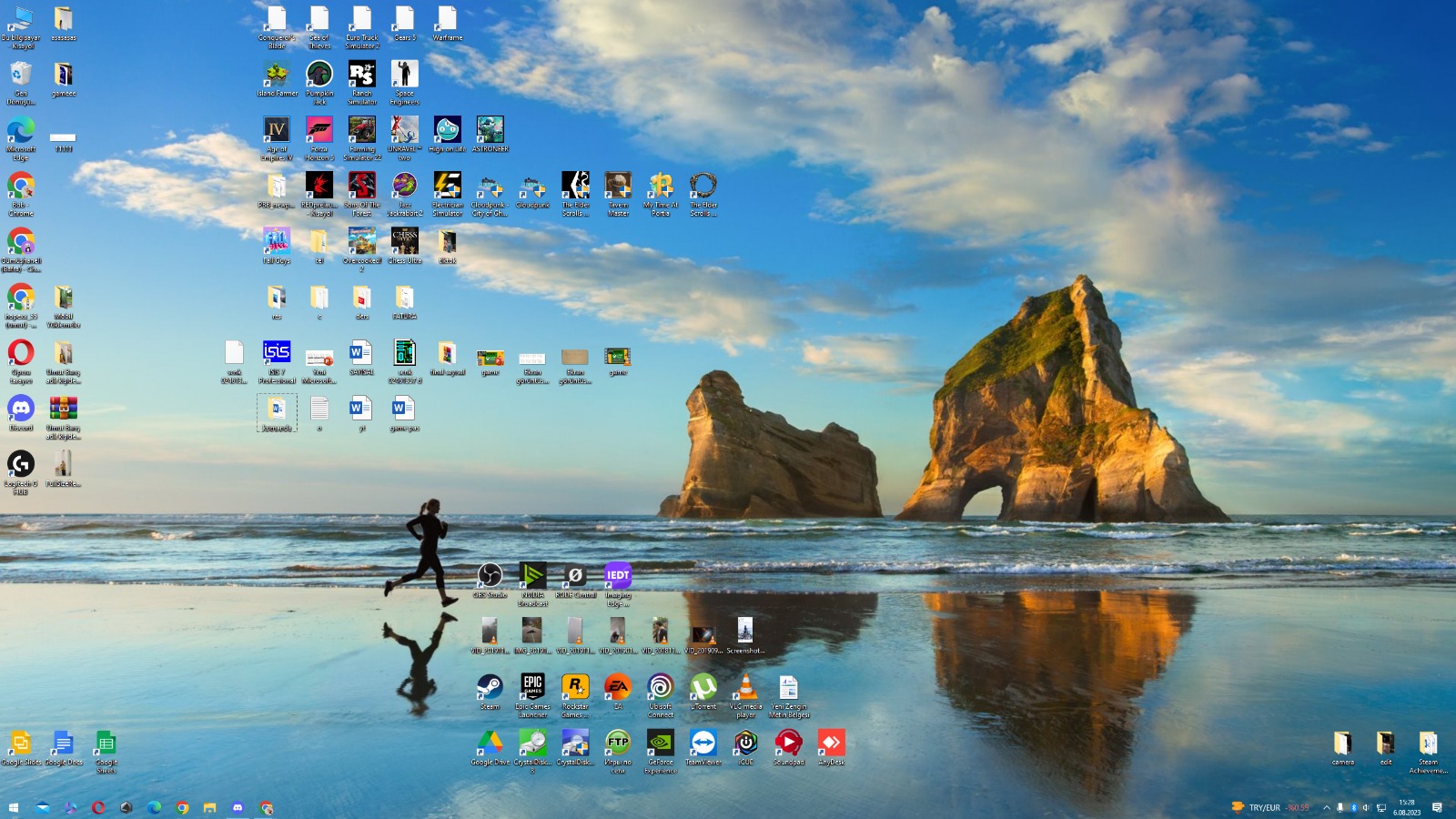Launch VLC media player shortcut
Screen dimensions: 1456x819
point(746,694)
